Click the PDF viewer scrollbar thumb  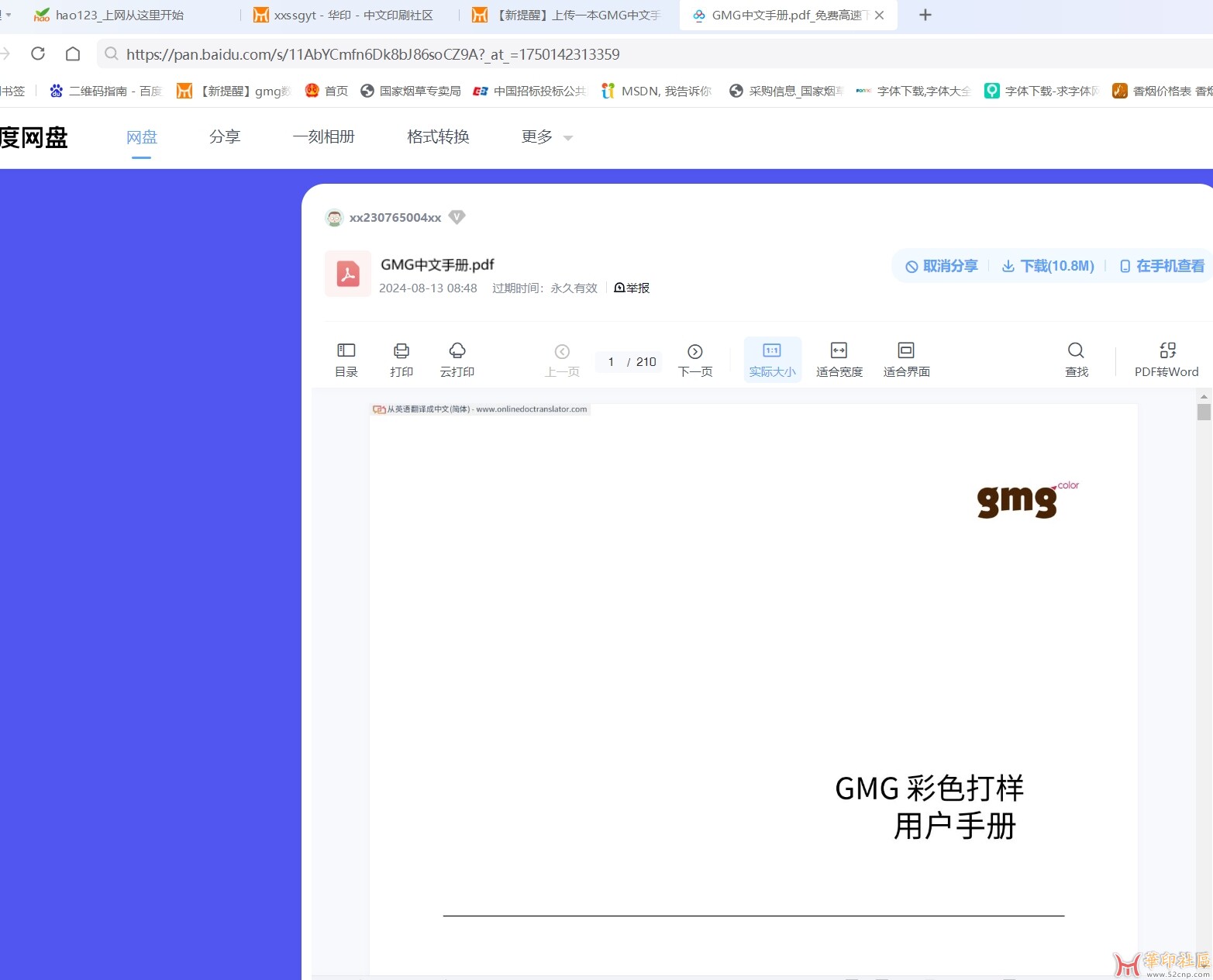pos(1204,412)
